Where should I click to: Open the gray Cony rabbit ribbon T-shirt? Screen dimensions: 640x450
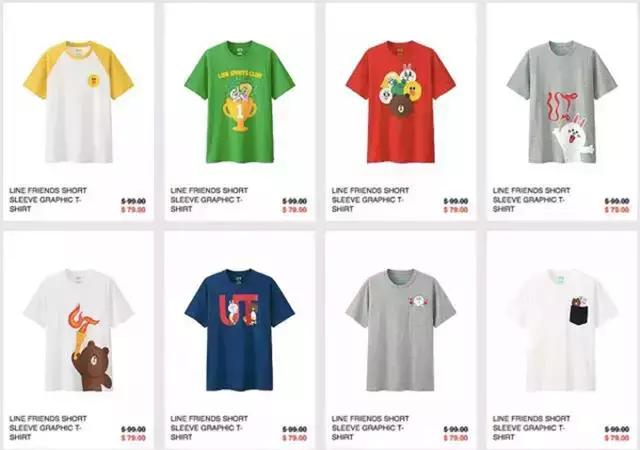pos(562,102)
